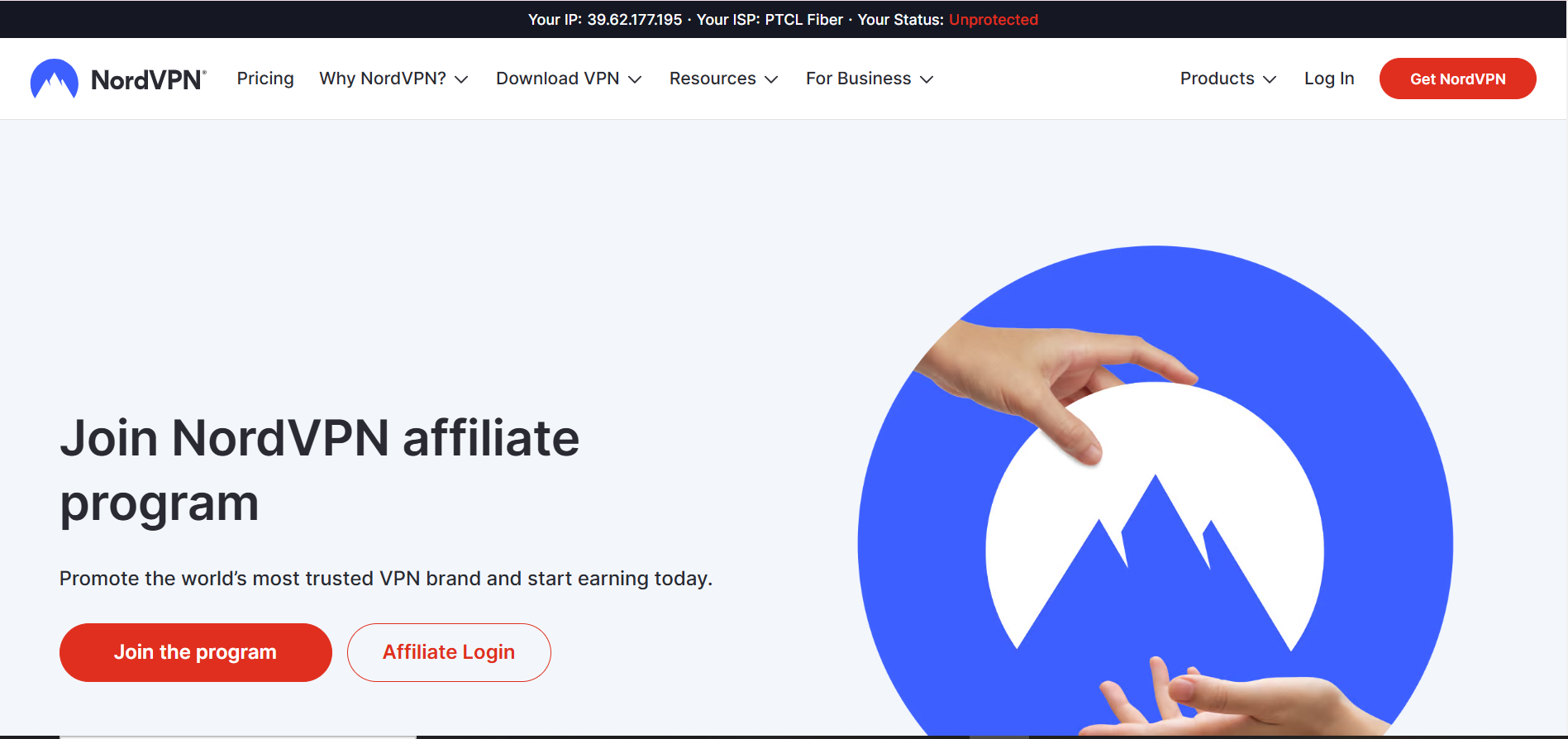
Task: Expand the Resources chevron arrow
Action: [771, 79]
